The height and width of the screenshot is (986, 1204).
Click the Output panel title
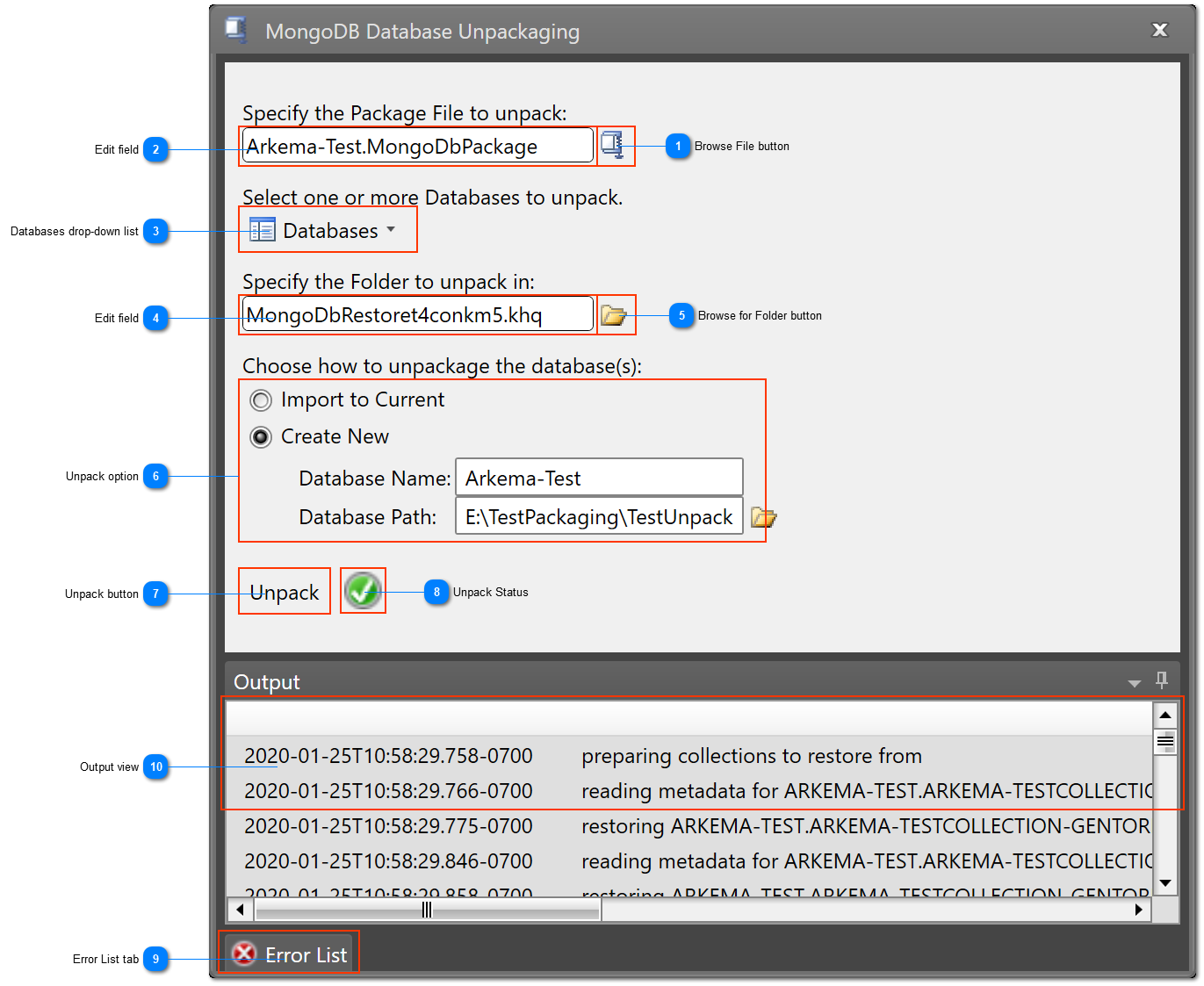[267, 682]
